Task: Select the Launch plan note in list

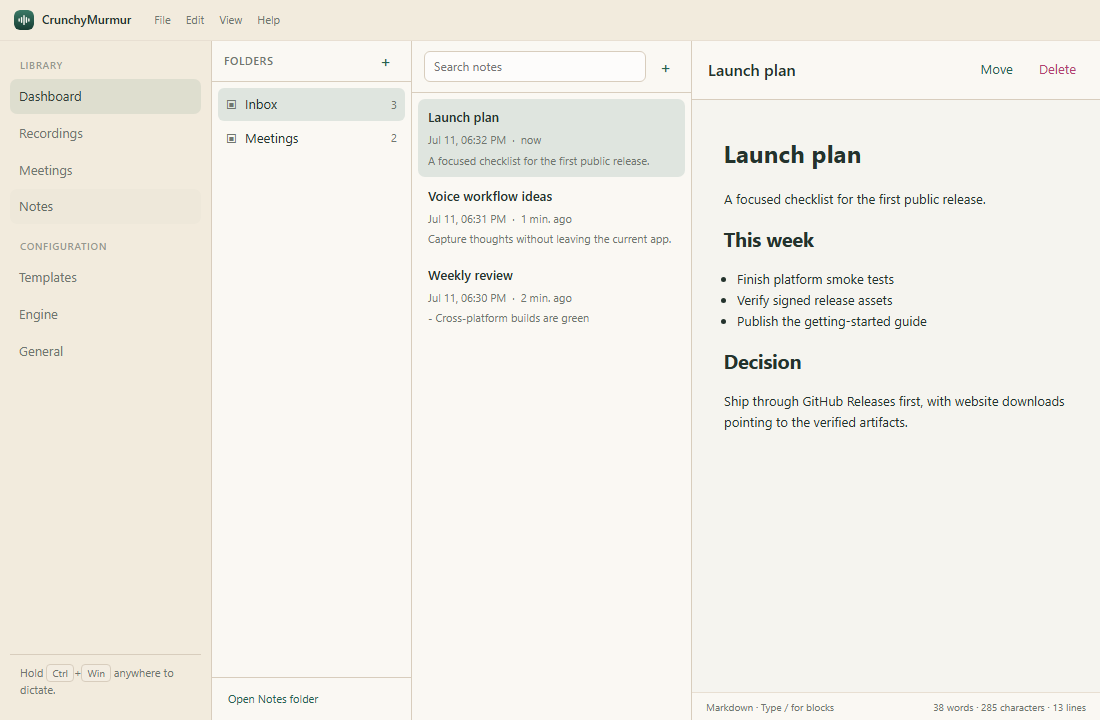Action: [x=551, y=138]
